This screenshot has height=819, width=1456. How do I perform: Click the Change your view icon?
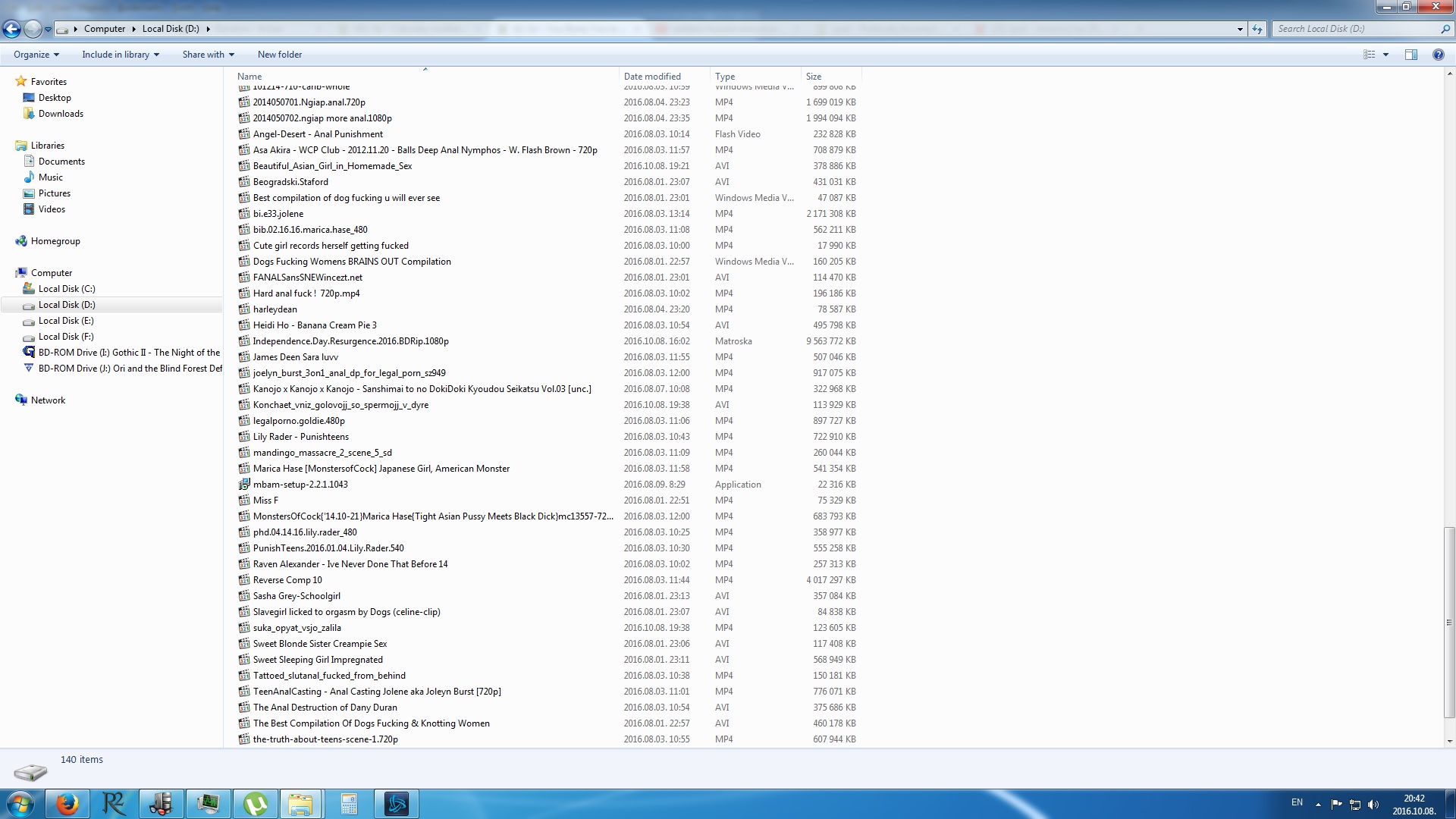coord(1370,55)
